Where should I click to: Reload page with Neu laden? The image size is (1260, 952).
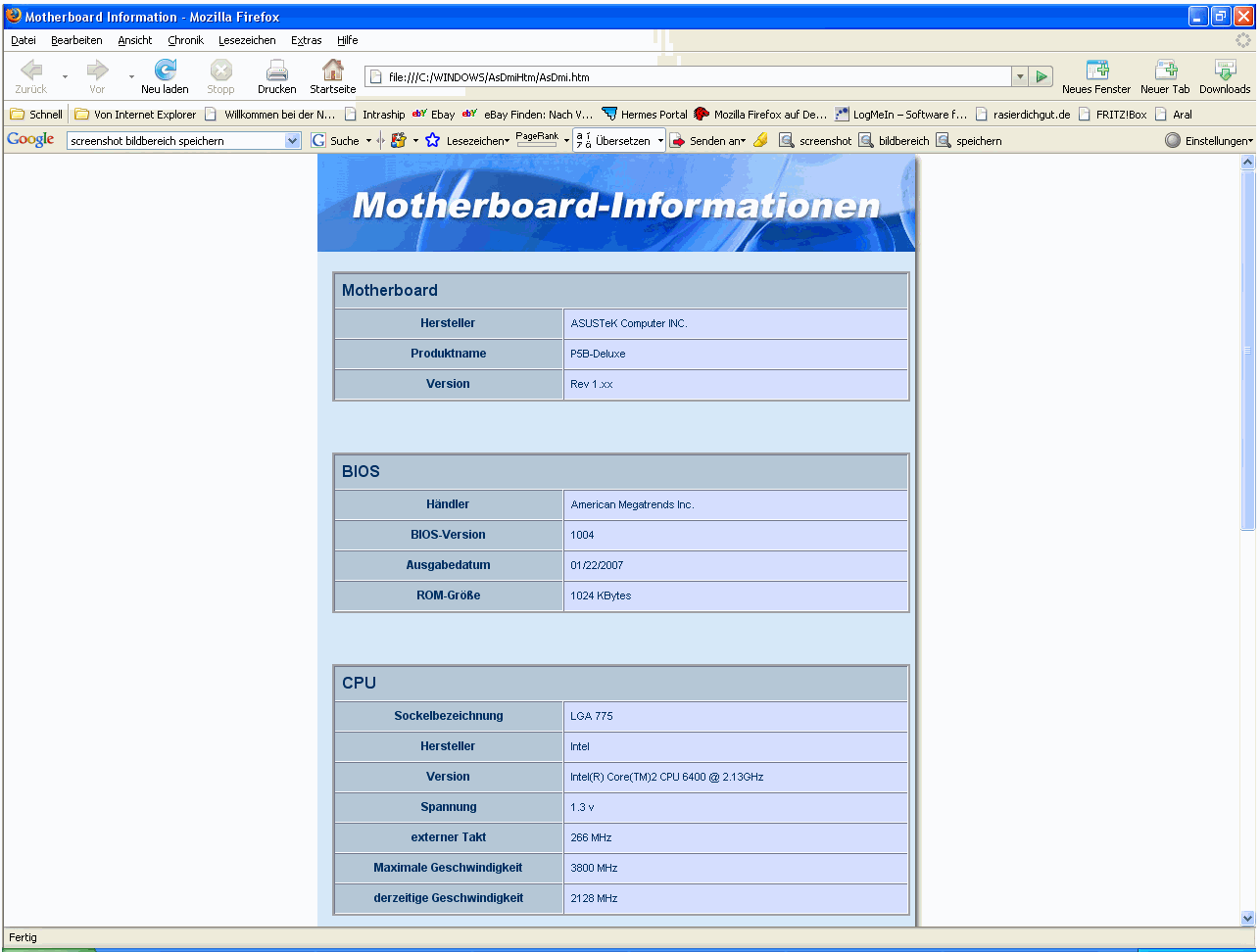[x=165, y=75]
